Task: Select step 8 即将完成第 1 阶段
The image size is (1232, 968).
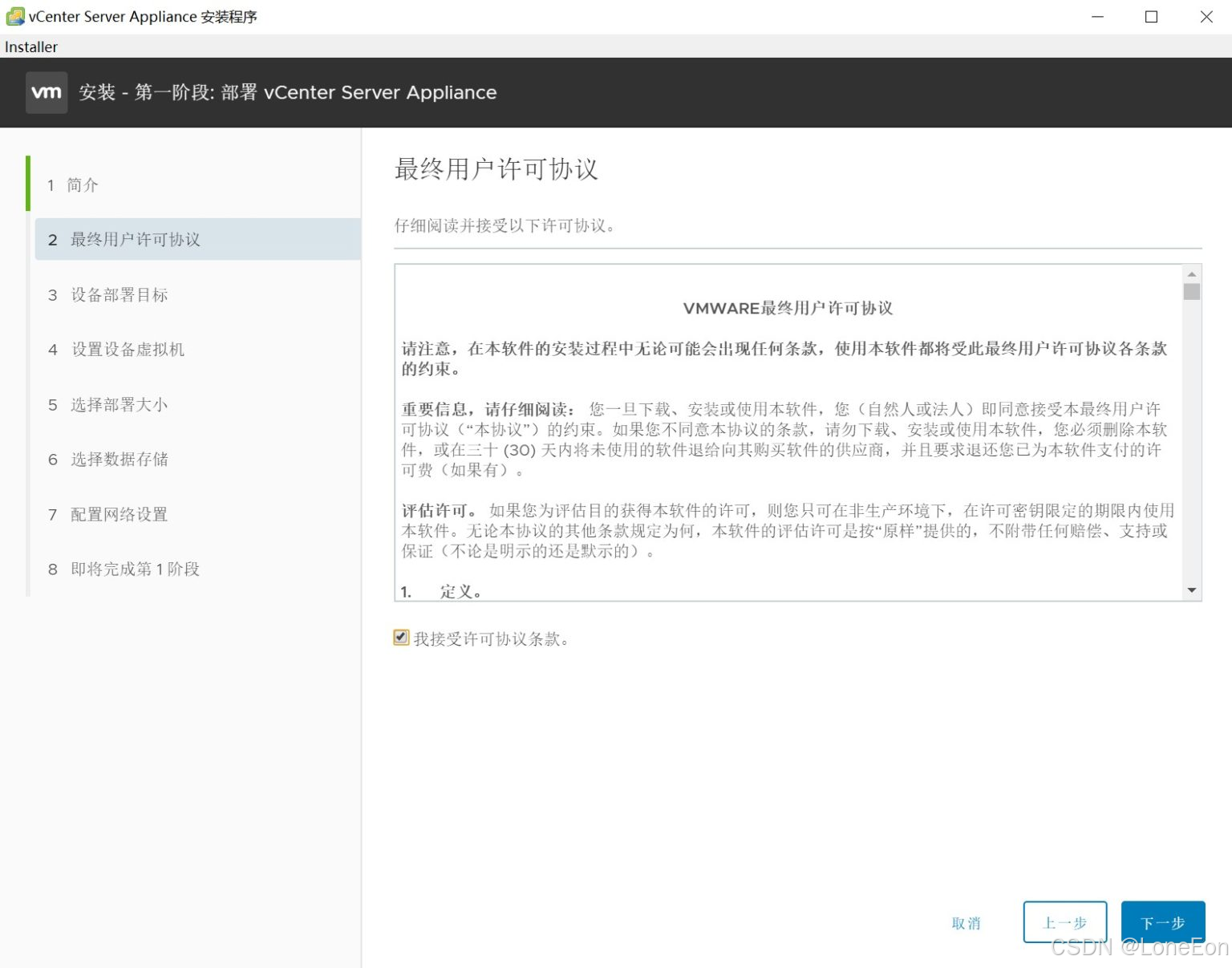Action: (134, 569)
